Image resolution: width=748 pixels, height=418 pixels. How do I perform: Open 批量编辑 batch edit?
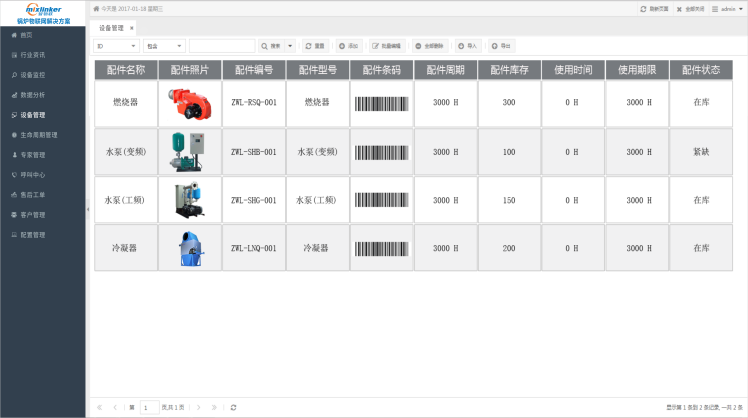pos(387,46)
